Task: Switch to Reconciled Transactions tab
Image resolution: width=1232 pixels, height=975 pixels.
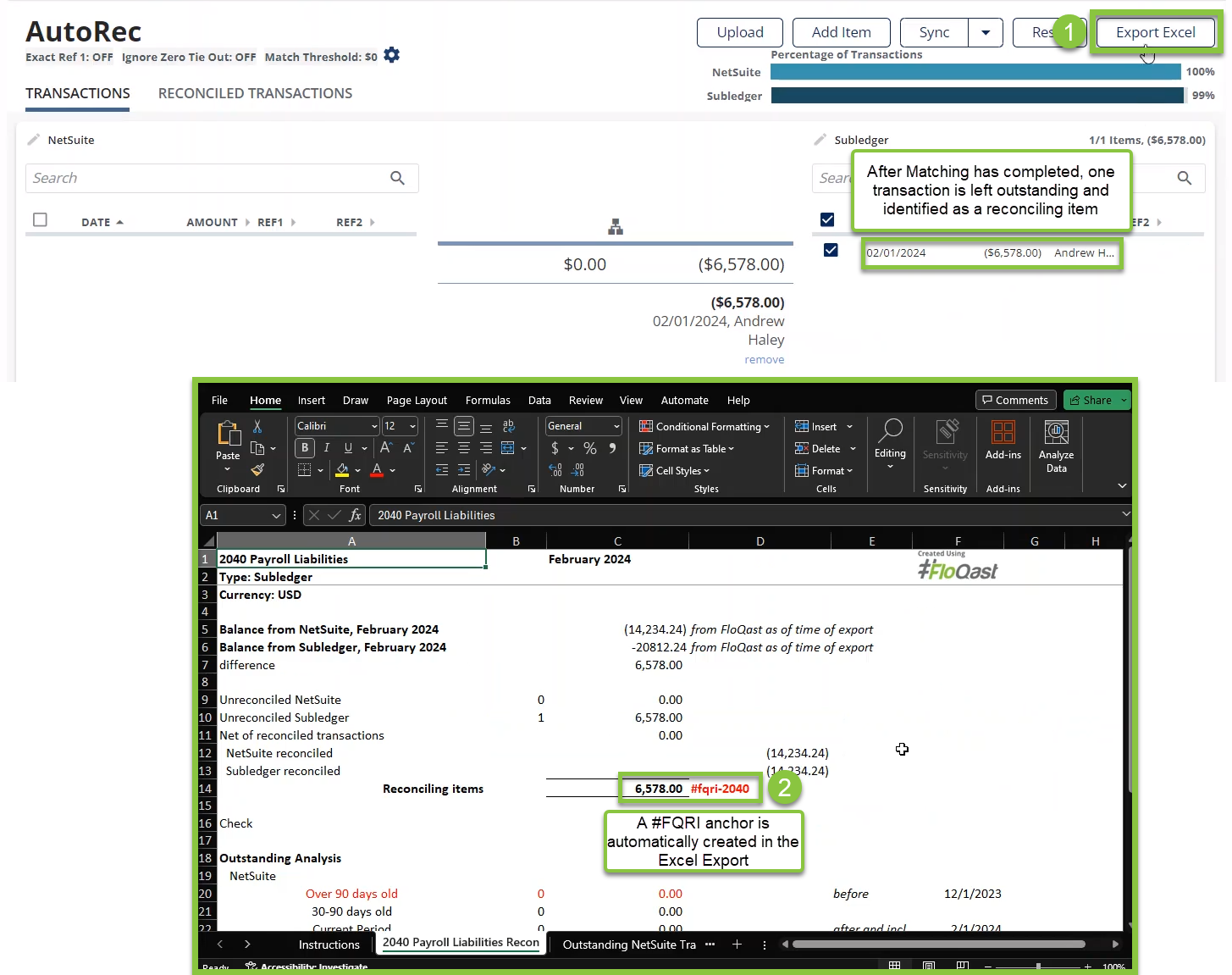Action: point(255,93)
